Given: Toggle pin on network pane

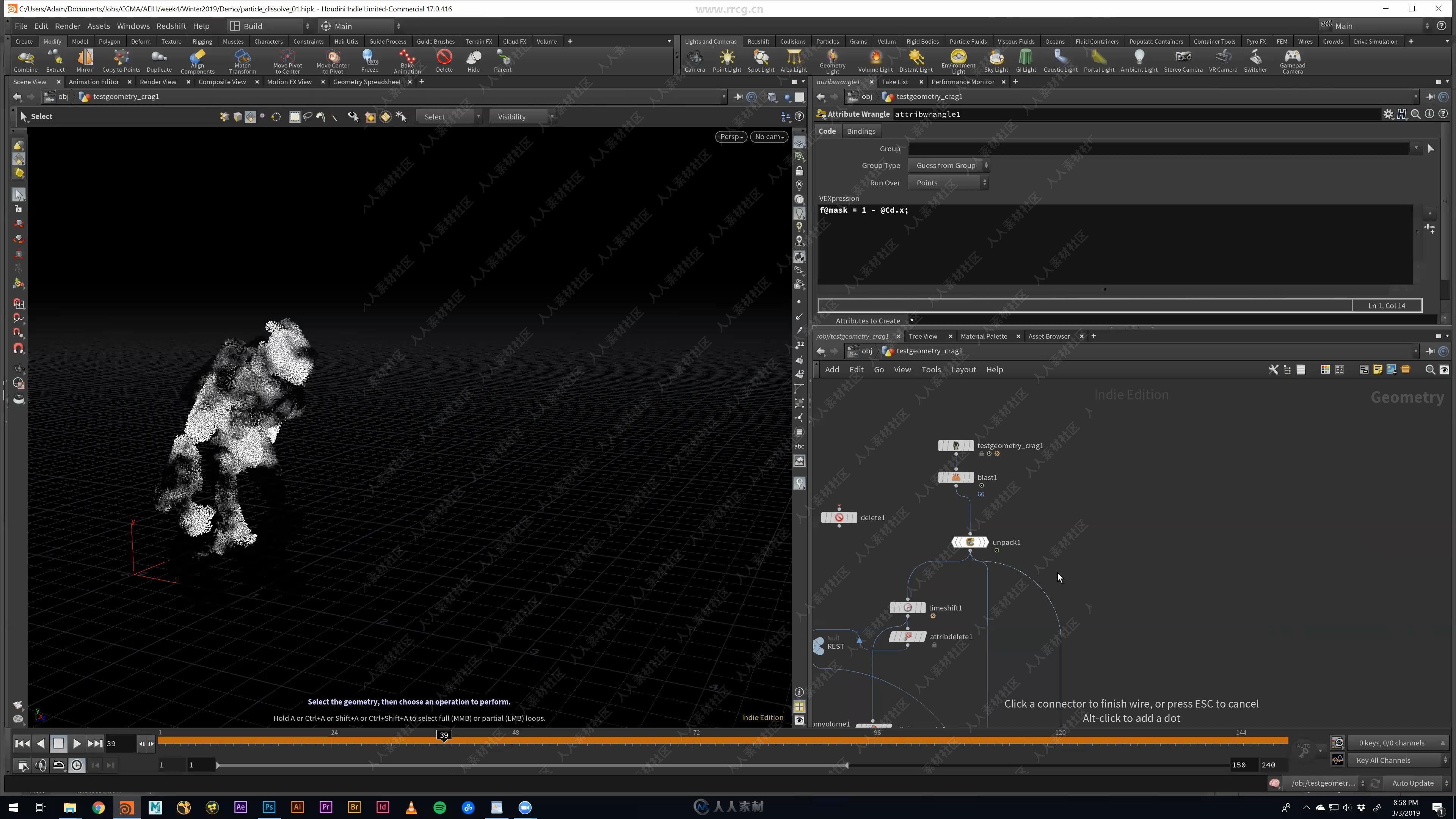Looking at the screenshot, I should (x=1430, y=351).
